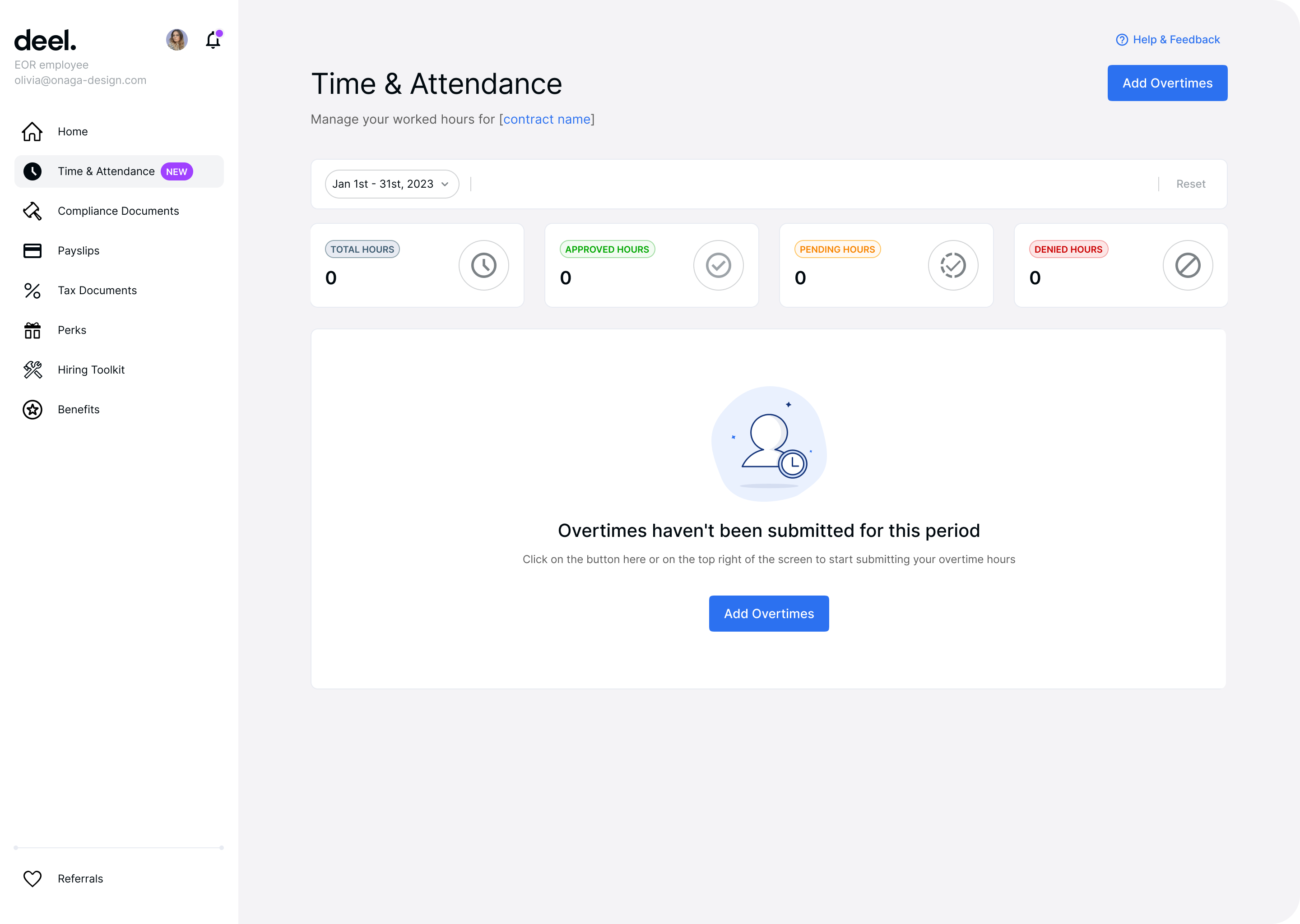Click the Benefits star icon
Viewport: 1300px width, 924px height.
[32, 410]
